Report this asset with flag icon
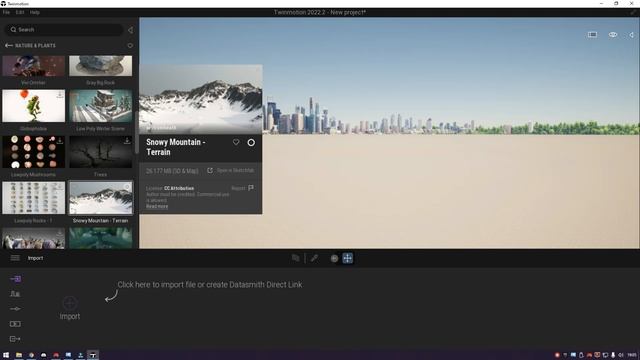 pyautogui.click(x=251, y=188)
